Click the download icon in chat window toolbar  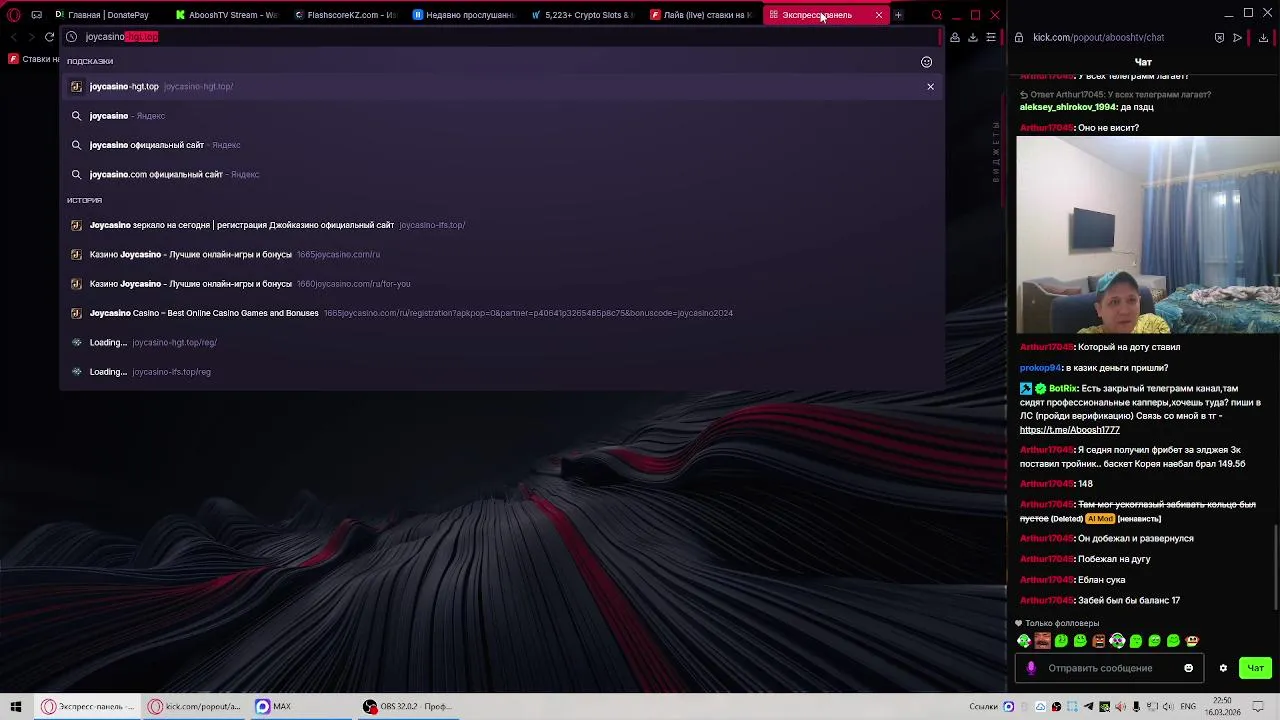pos(1263,37)
